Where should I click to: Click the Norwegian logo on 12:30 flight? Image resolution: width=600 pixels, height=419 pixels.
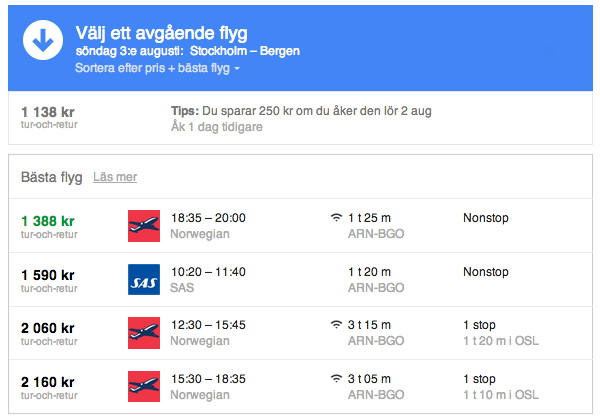(x=144, y=333)
